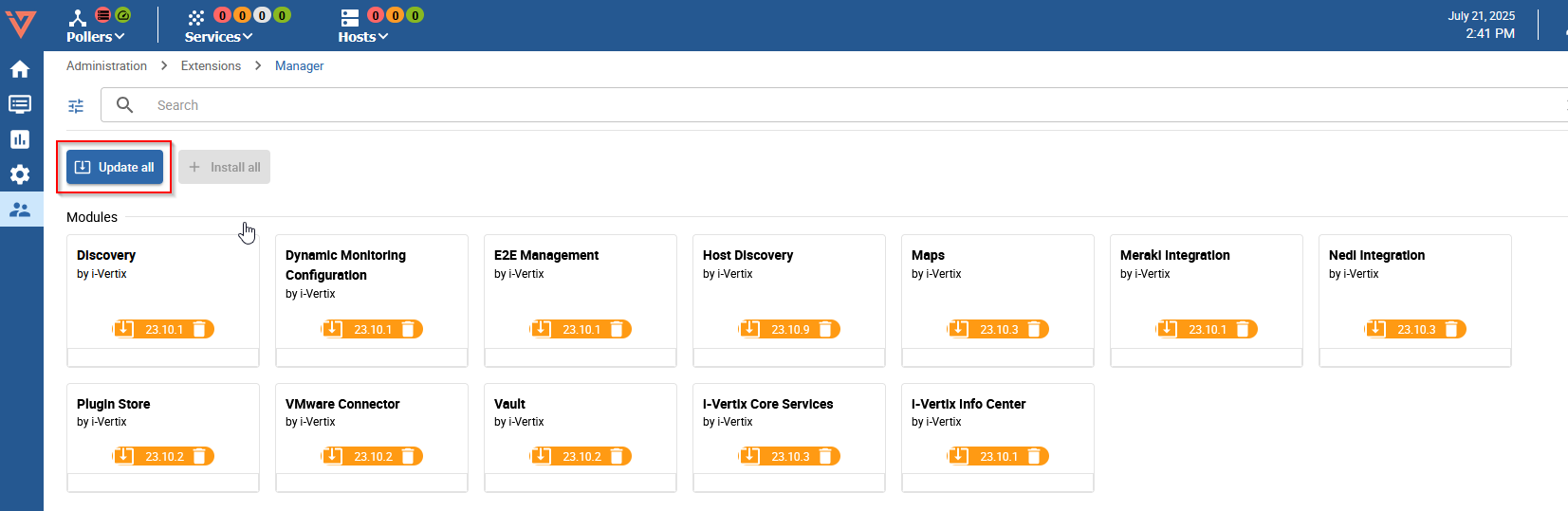Go to Administration breadcrumb
1568x511 pixels.
(x=106, y=65)
